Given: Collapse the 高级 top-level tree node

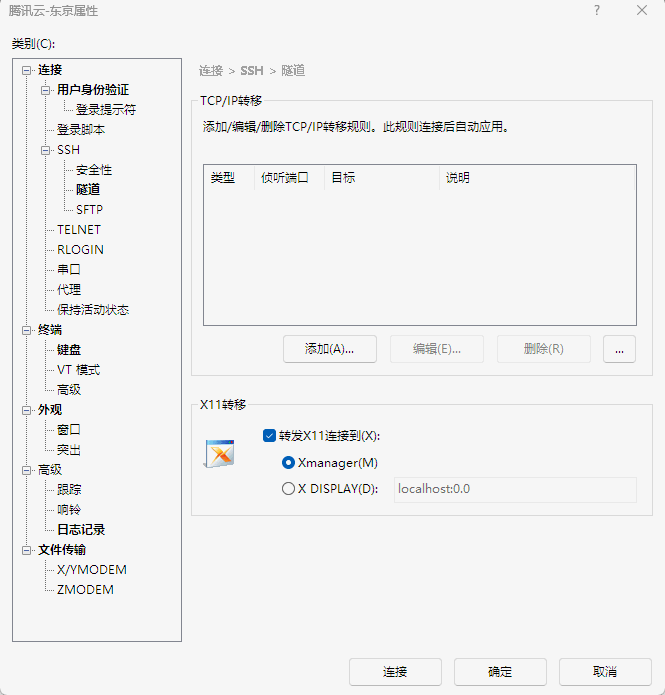Looking at the screenshot, I should (x=27, y=470).
